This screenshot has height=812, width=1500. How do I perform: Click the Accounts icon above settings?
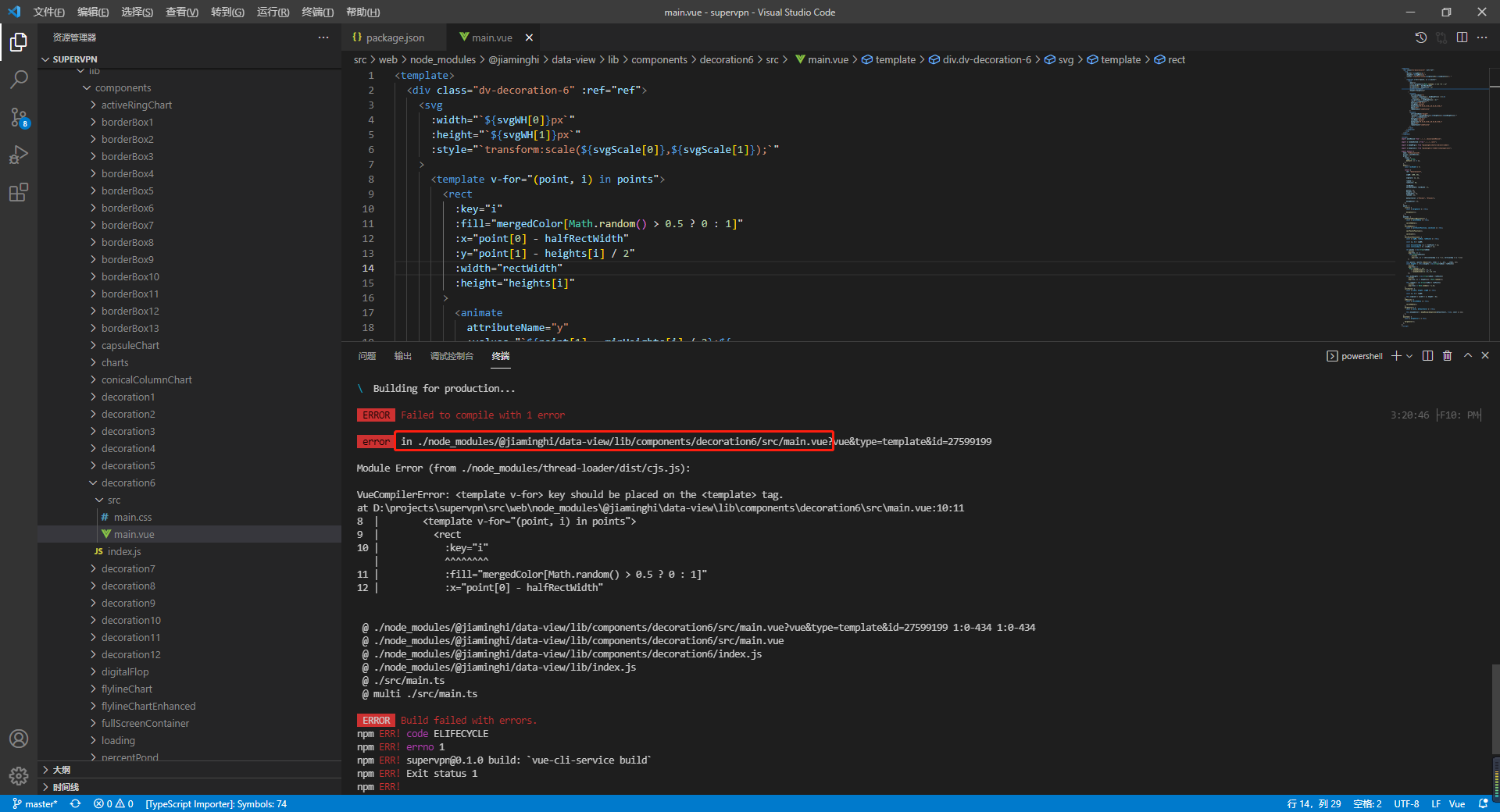point(19,739)
